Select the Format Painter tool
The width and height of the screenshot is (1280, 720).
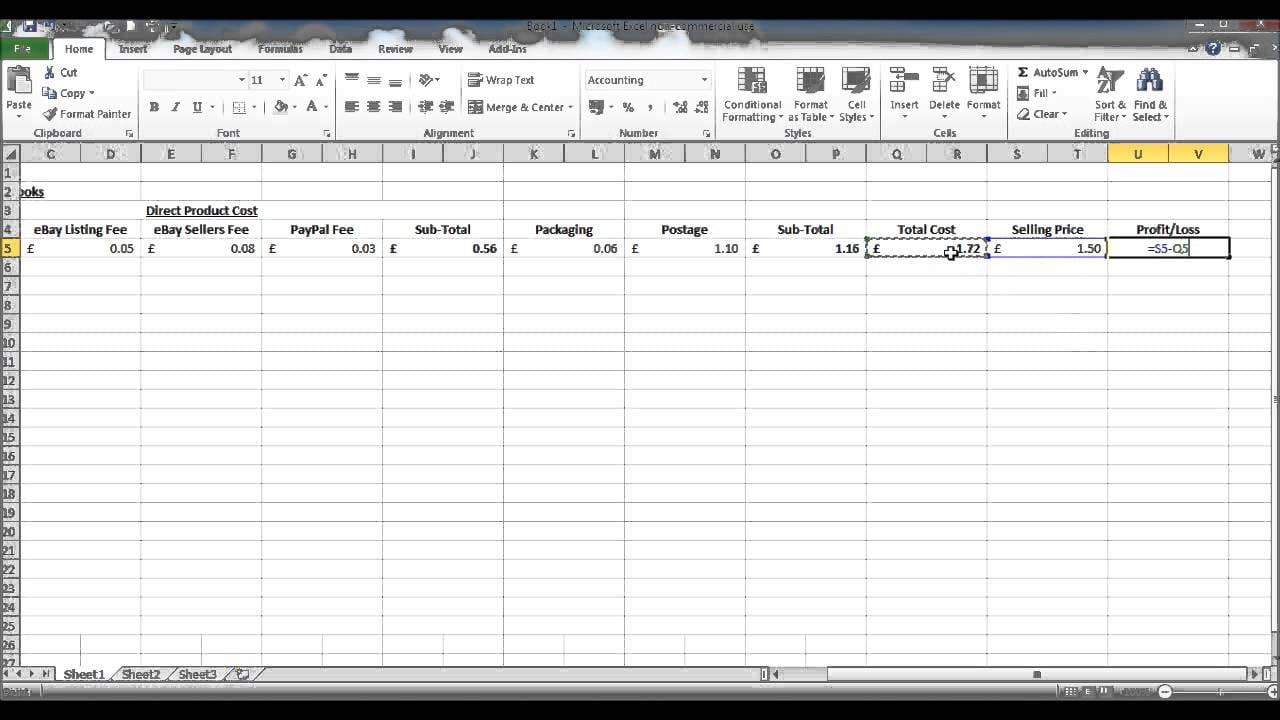point(87,114)
